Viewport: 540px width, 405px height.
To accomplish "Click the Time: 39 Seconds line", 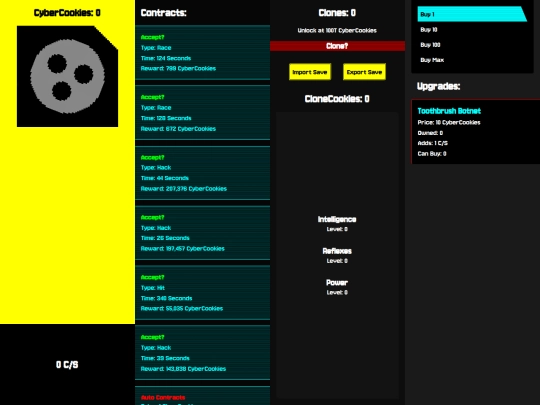I will pyautogui.click(x=165, y=358).
